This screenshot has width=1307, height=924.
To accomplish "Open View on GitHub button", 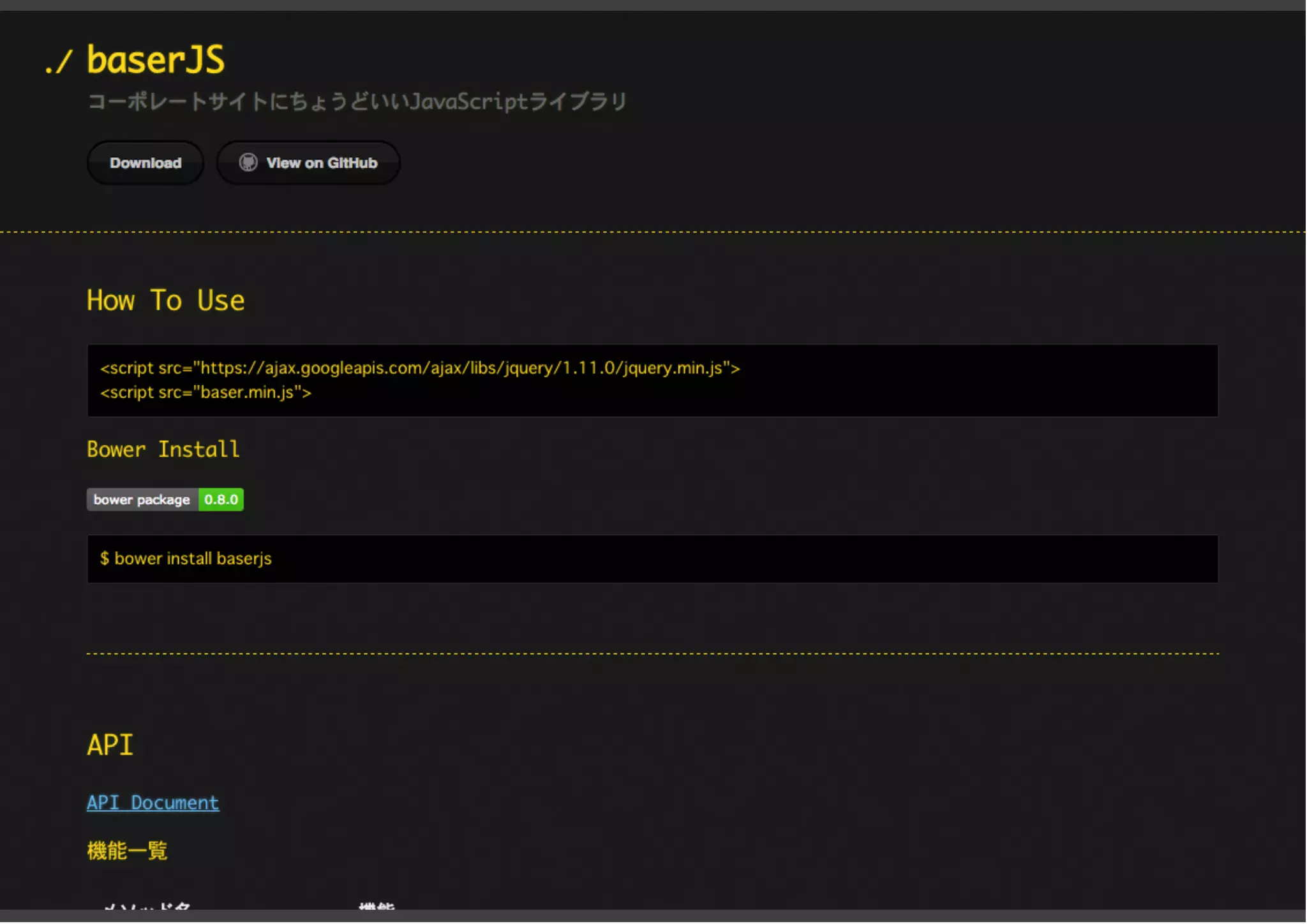I will (x=308, y=163).
